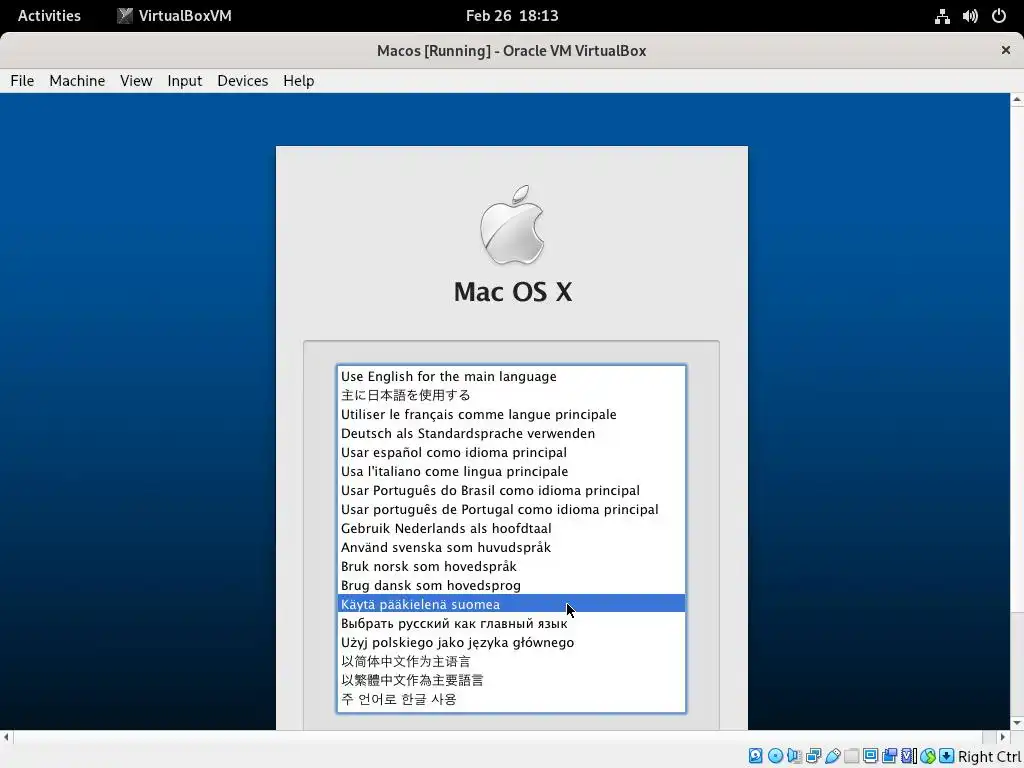This screenshot has width=1024, height=768.
Task: Select Użyj polskiego jako języka głównego
Action: click(x=511, y=642)
